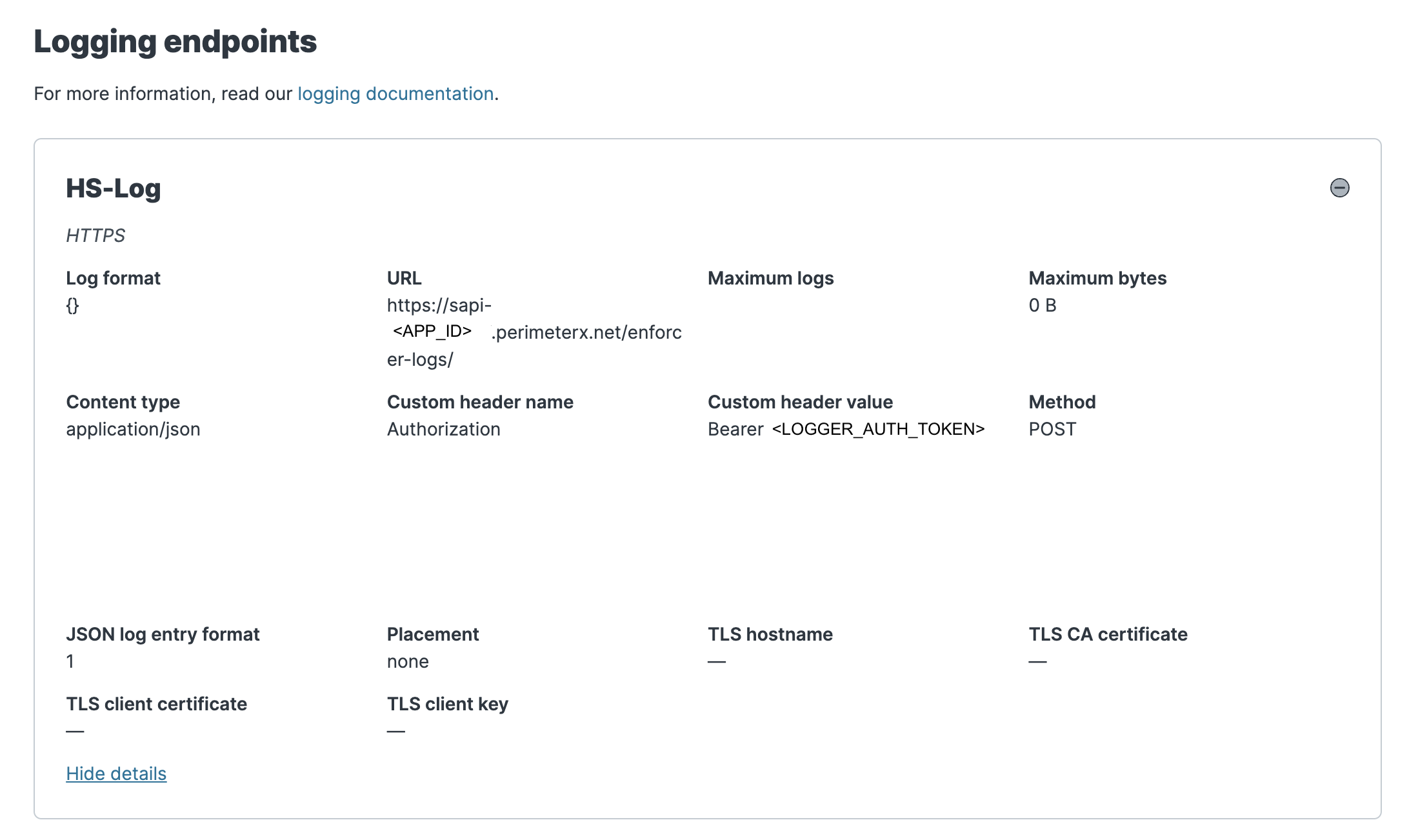Click the remove icon for HS-Log endpoint
Viewport: 1418px width, 840px height.
point(1339,188)
